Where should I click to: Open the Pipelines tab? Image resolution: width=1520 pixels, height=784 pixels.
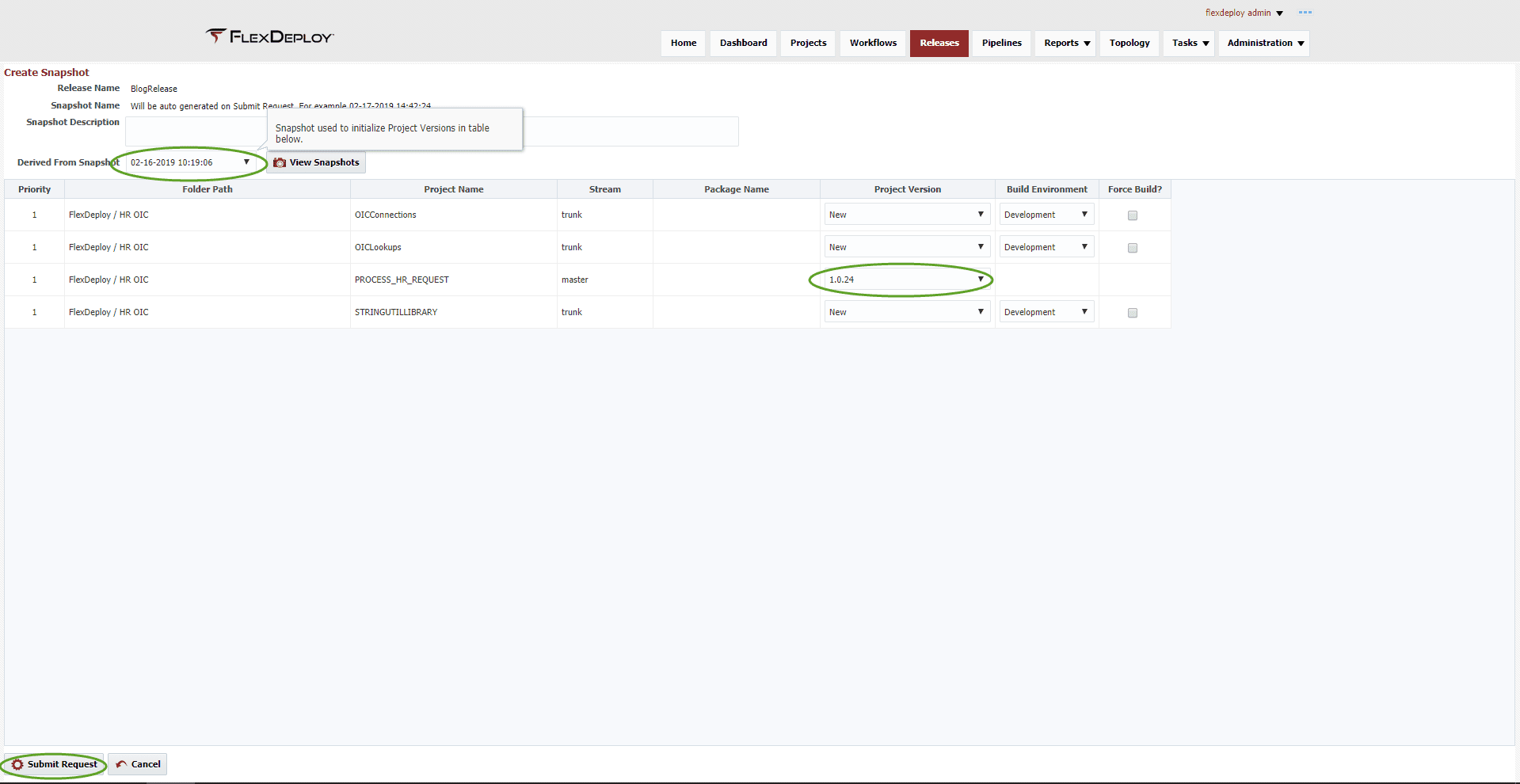[1002, 43]
